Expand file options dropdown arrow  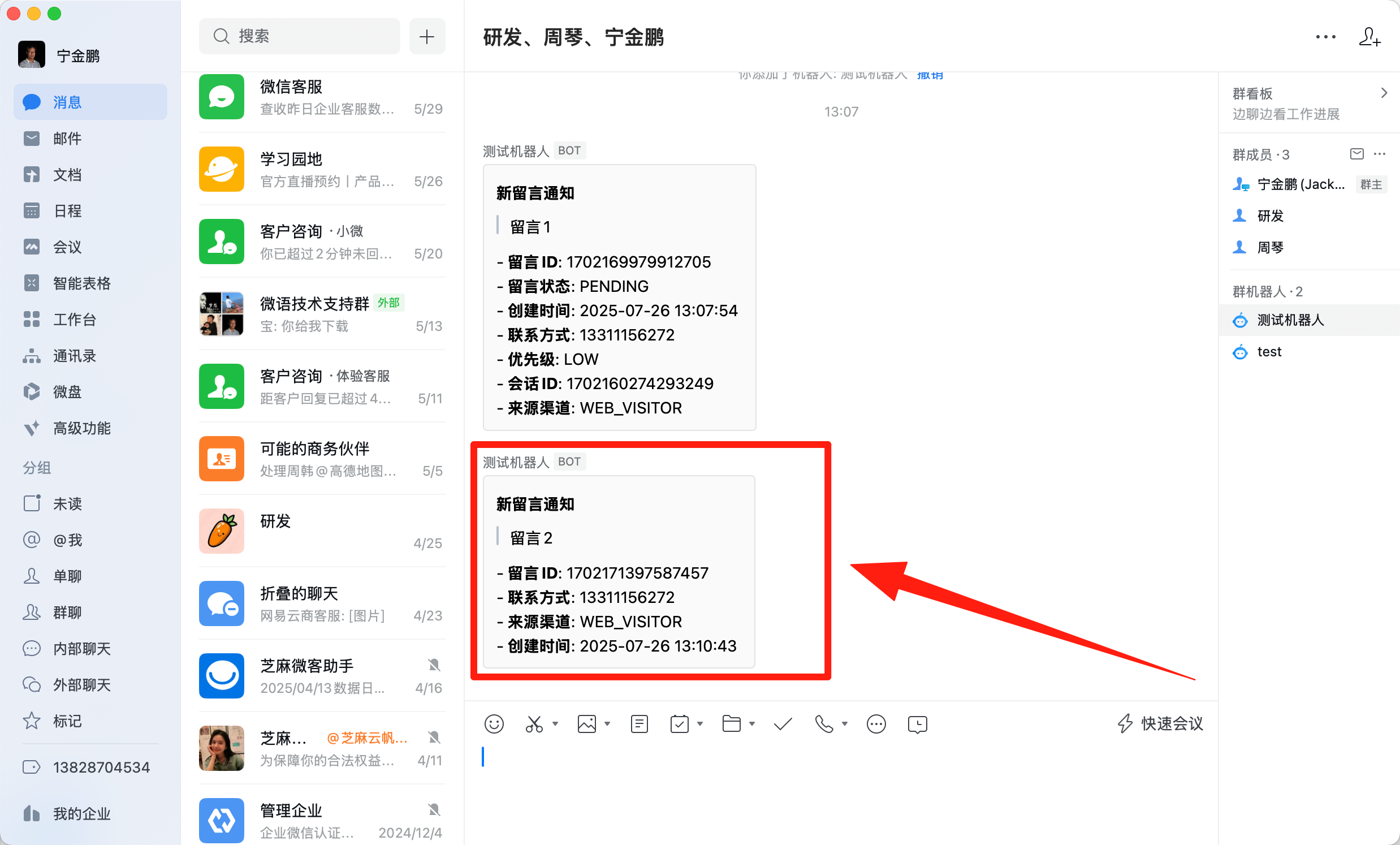tap(752, 724)
